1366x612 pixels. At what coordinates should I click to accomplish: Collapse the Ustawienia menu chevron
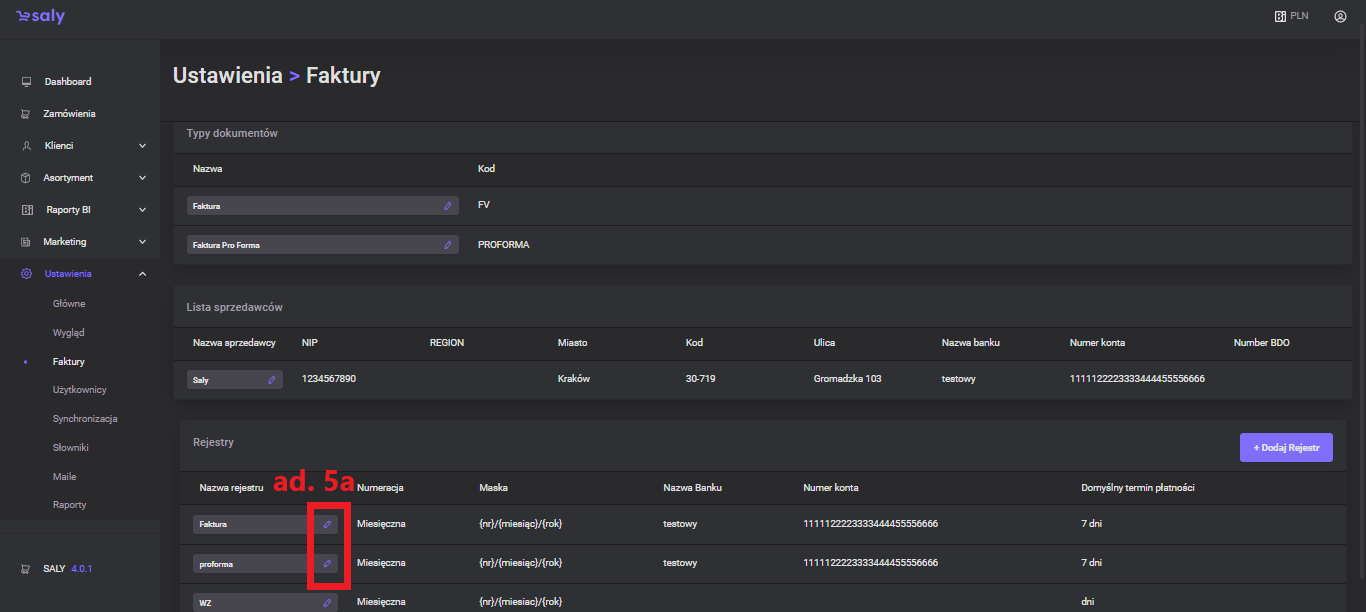[142, 274]
